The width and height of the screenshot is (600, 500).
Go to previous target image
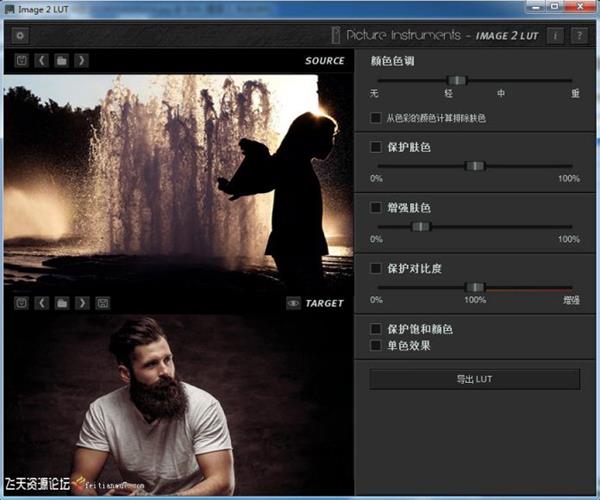(42, 303)
